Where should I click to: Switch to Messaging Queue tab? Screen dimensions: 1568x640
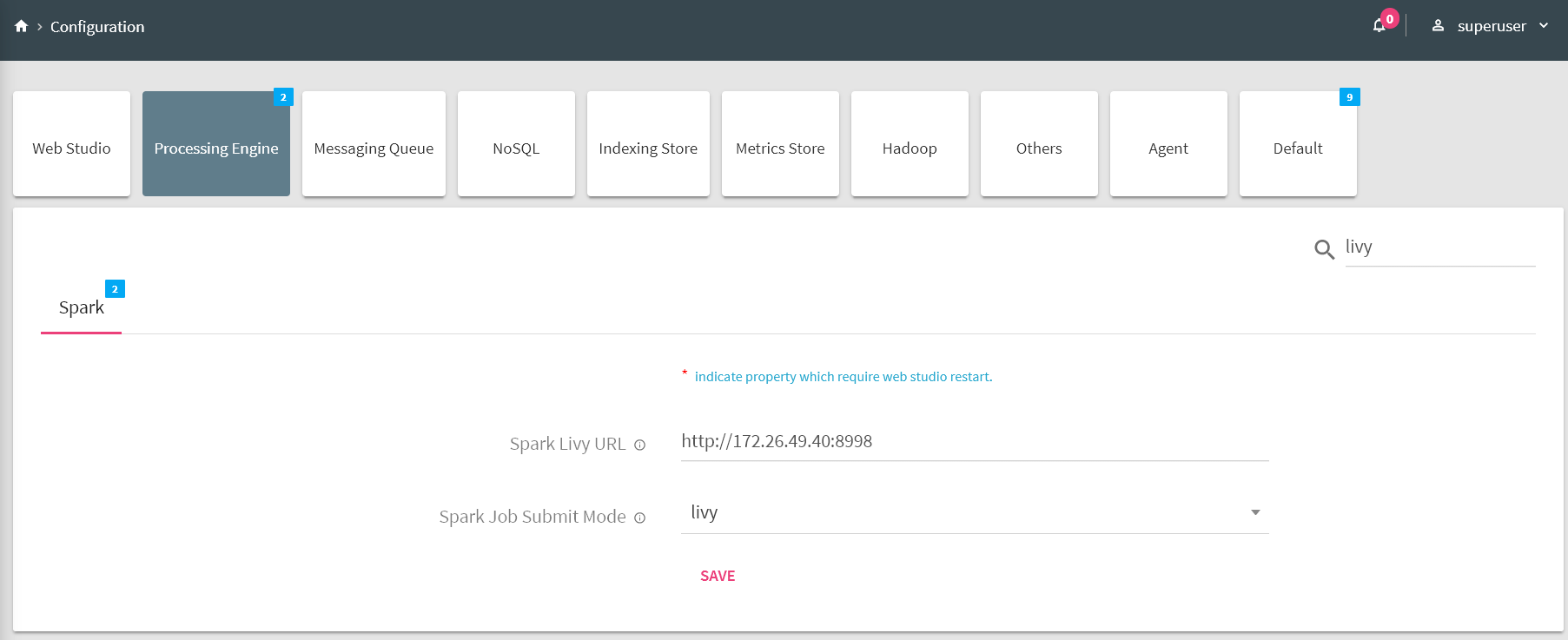coord(374,143)
